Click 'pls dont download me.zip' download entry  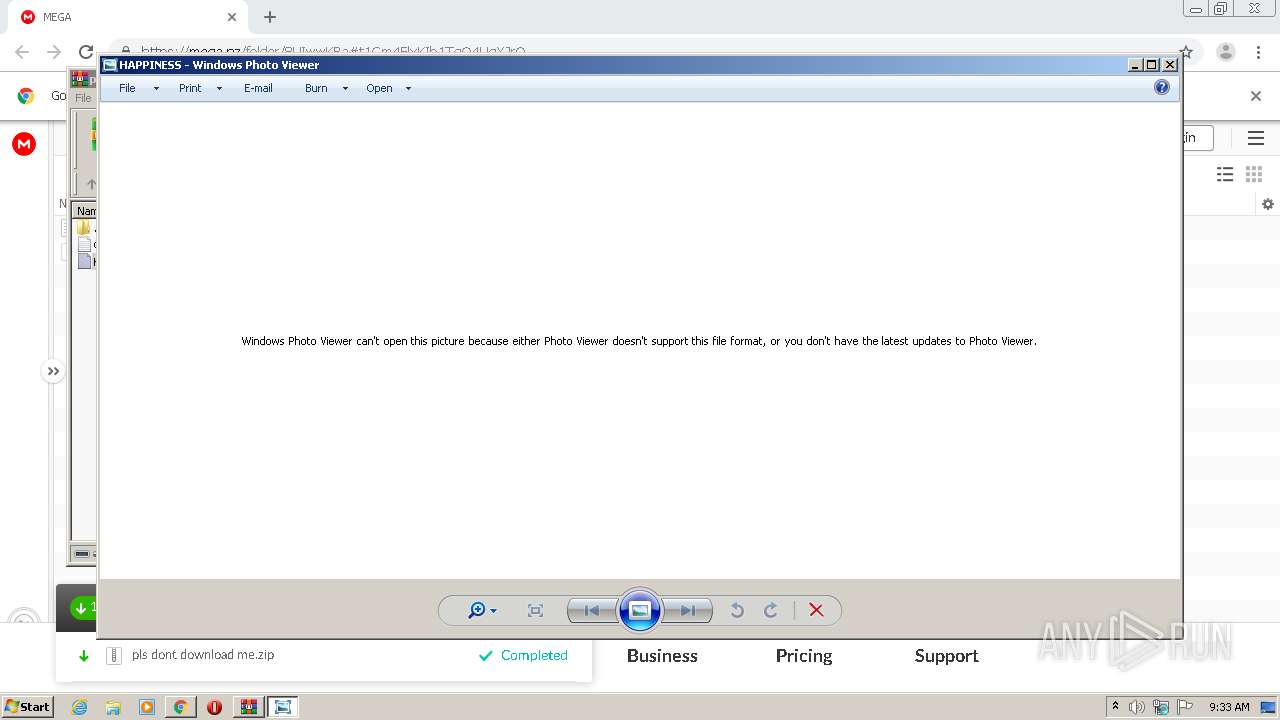click(x=203, y=655)
